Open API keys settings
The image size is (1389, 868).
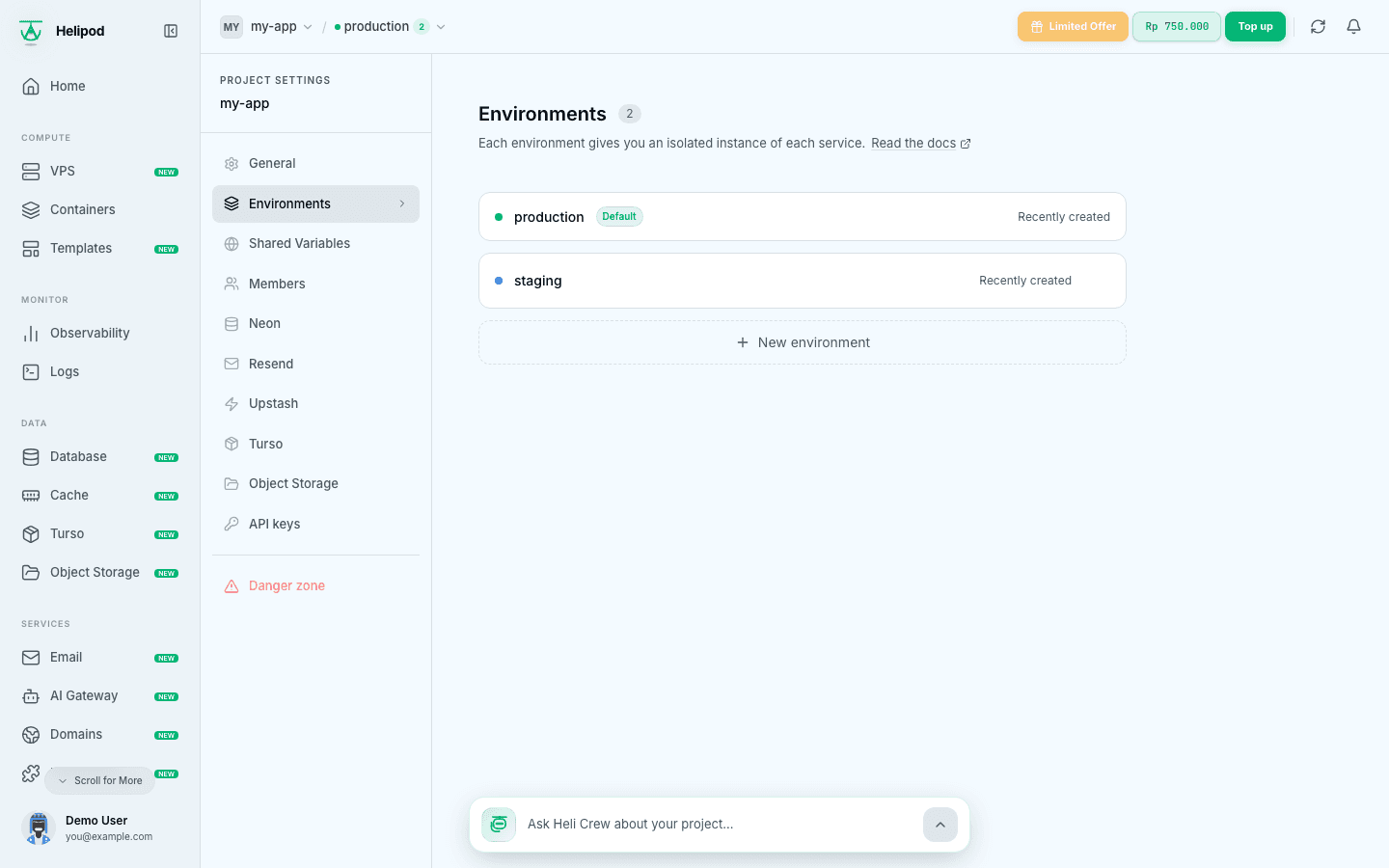pos(315,524)
